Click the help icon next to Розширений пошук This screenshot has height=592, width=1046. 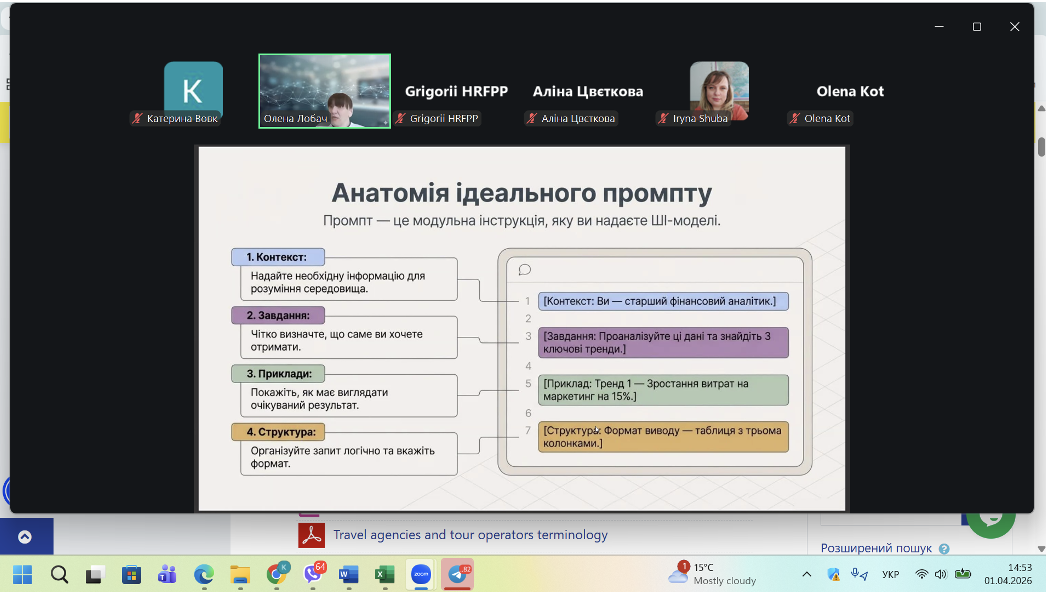pyautogui.click(x=944, y=548)
